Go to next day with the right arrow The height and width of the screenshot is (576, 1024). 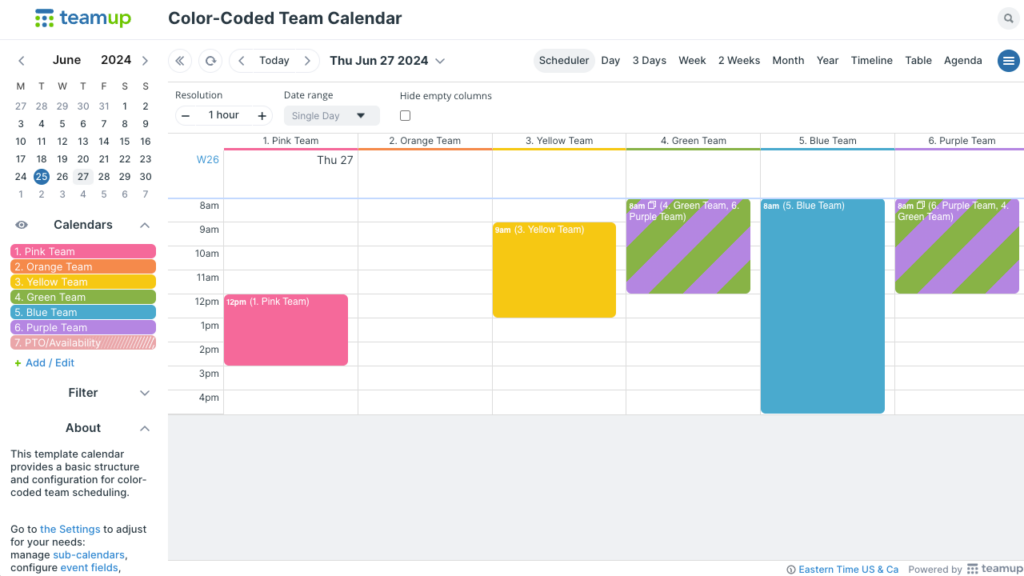[x=307, y=60]
